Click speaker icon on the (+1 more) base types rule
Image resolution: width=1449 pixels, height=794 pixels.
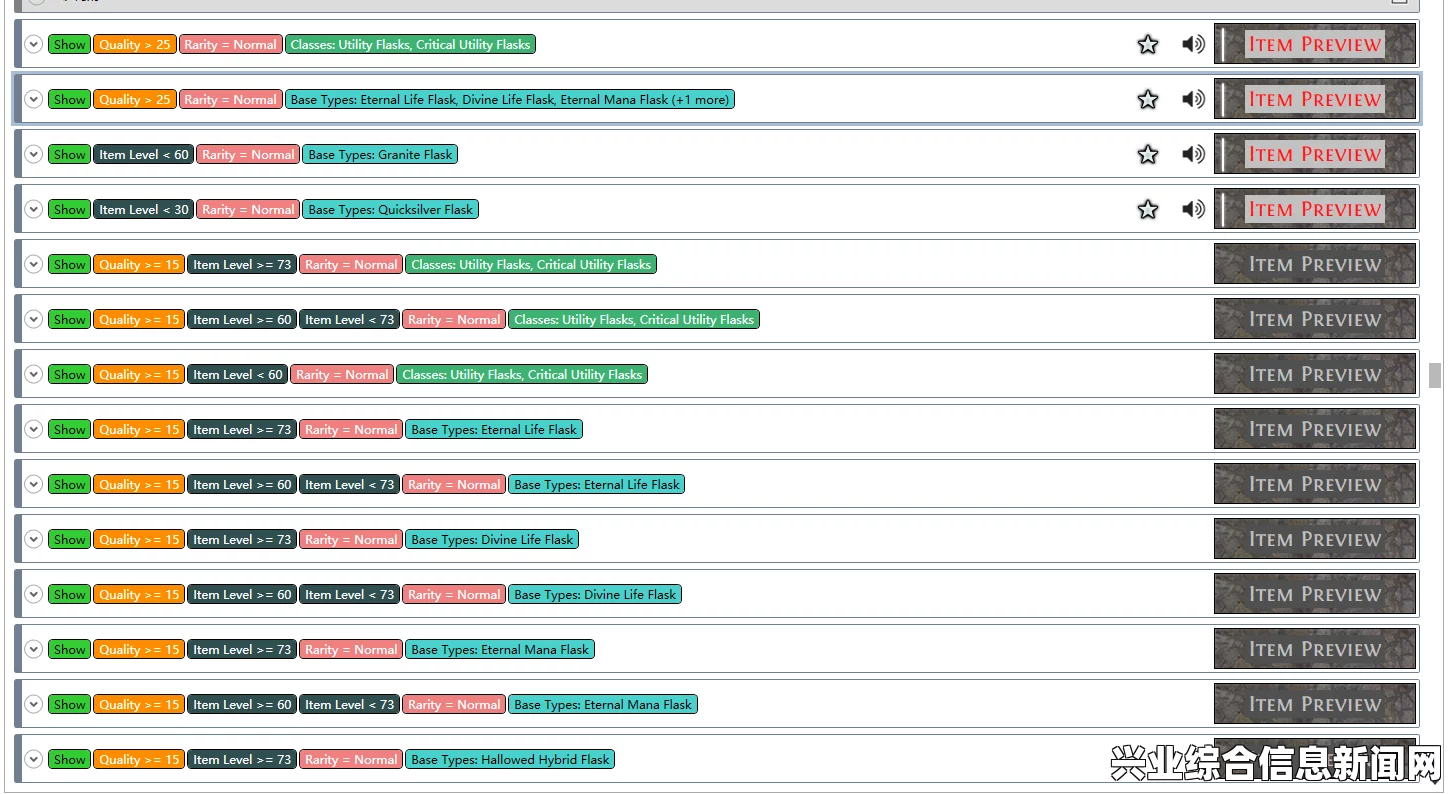(x=1193, y=99)
